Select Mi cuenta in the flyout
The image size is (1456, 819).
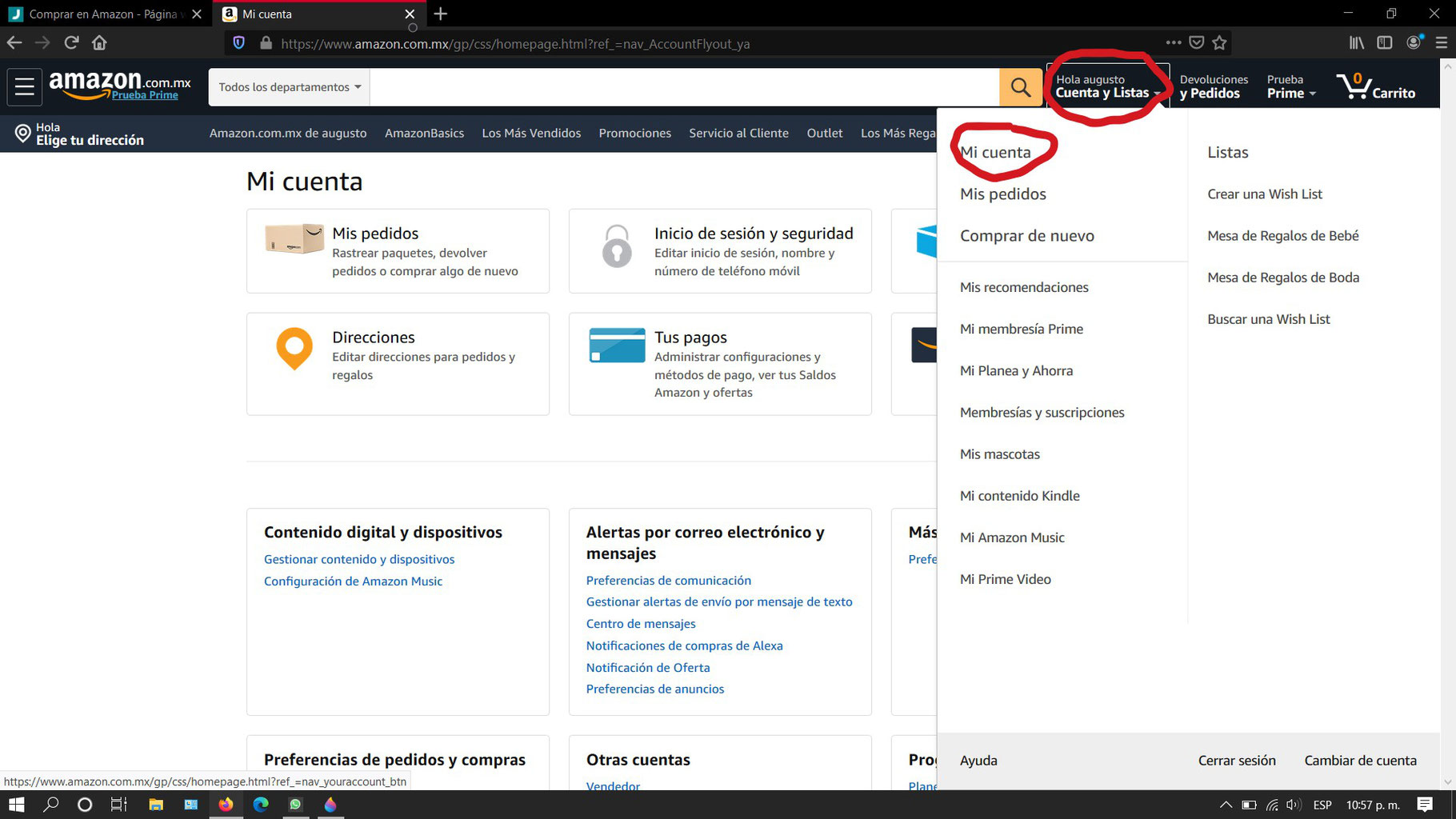[x=995, y=152]
